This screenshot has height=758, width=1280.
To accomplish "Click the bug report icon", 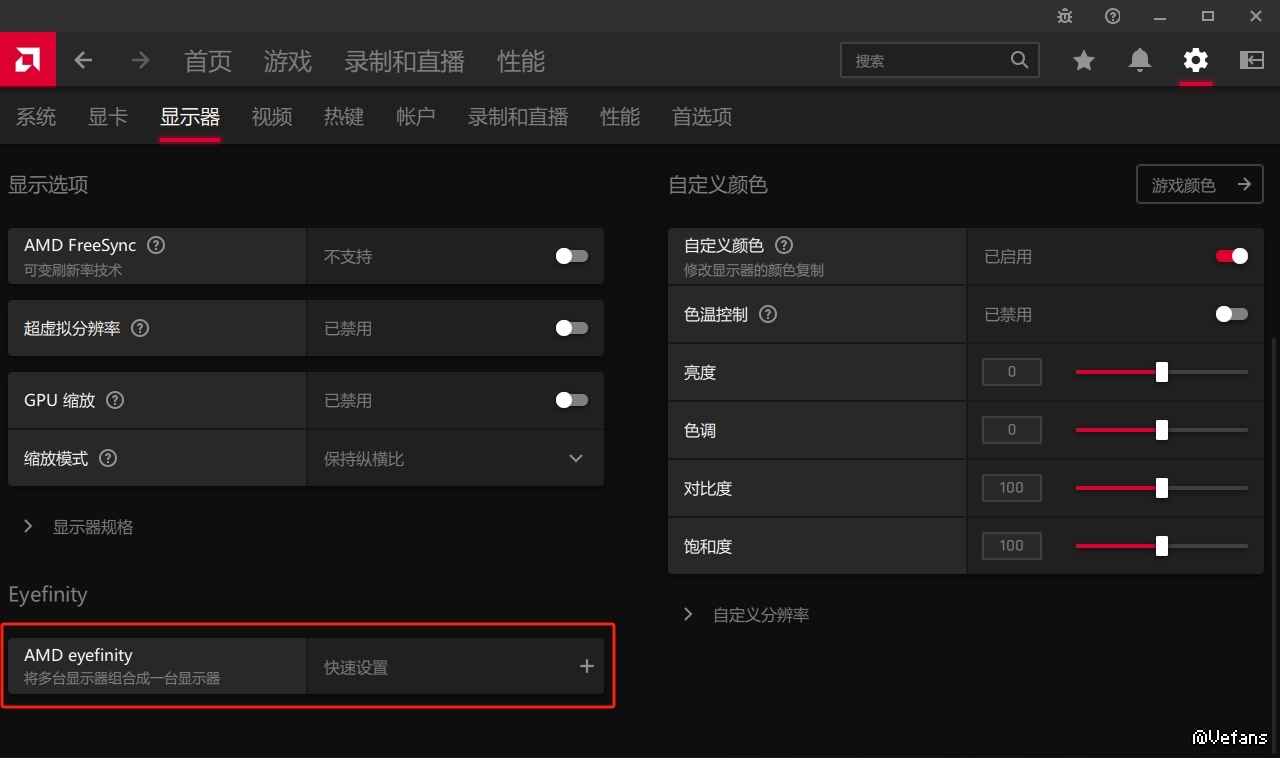I will tap(1065, 16).
